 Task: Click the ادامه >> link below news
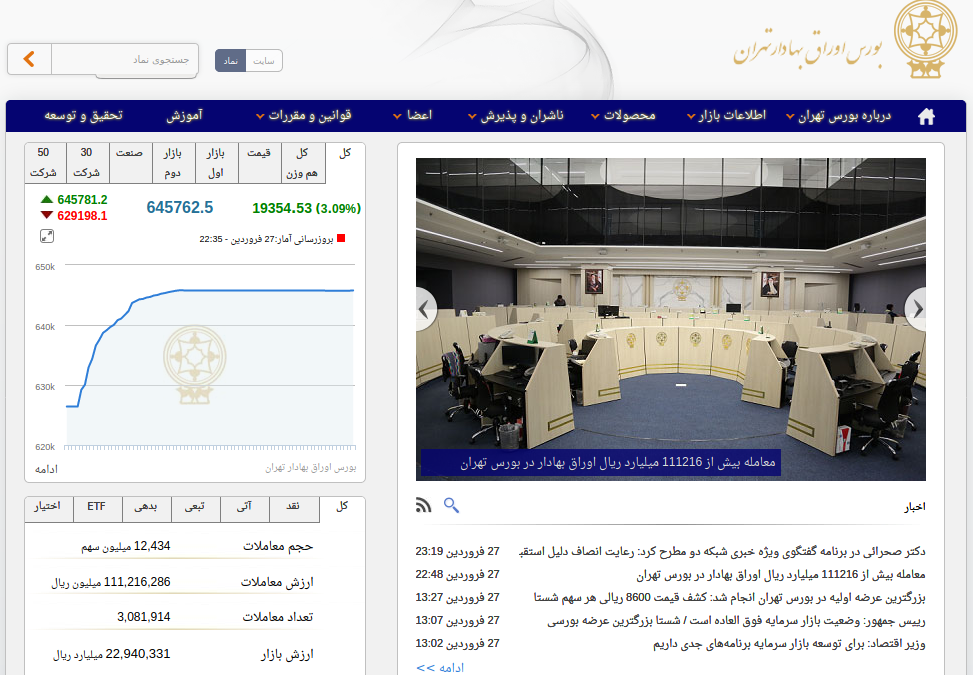pyautogui.click(x=440, y=668)
